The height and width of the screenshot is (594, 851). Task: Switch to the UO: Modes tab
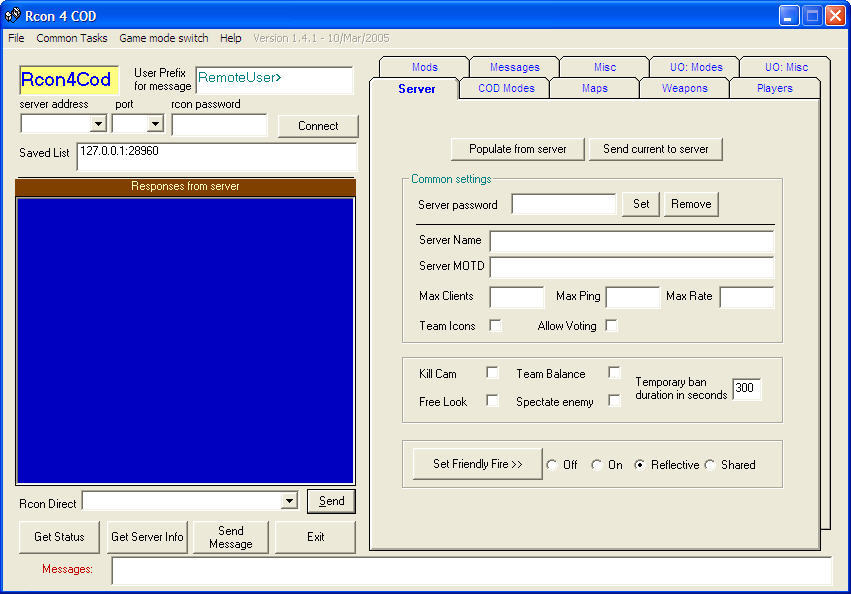696,67
